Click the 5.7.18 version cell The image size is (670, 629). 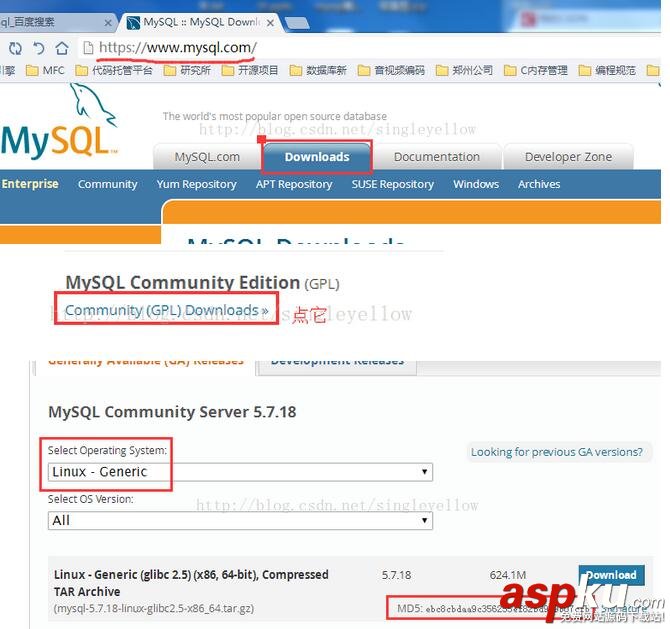click(397, 575)
